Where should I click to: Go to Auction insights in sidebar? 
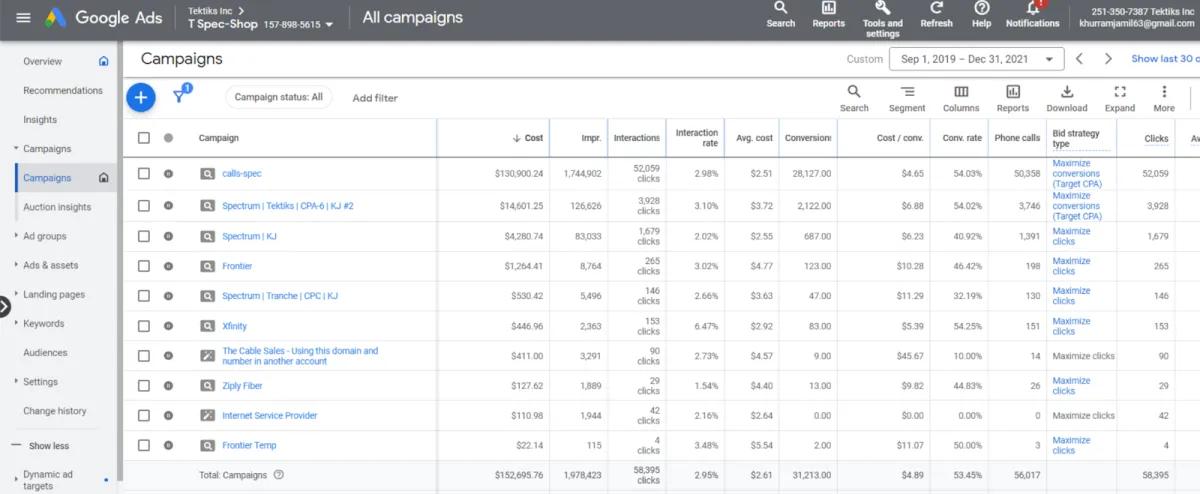coord(57,207)
